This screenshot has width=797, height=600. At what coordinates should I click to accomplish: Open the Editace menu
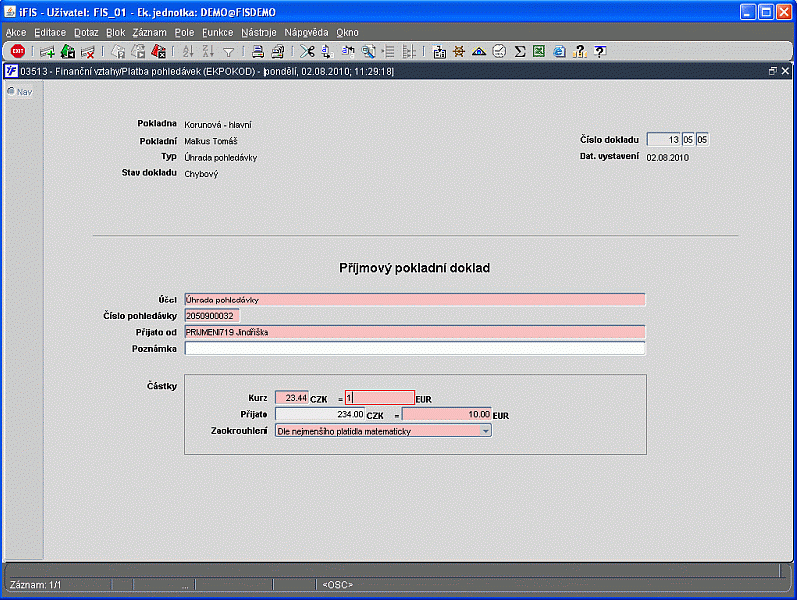click(x=50, y=33)
